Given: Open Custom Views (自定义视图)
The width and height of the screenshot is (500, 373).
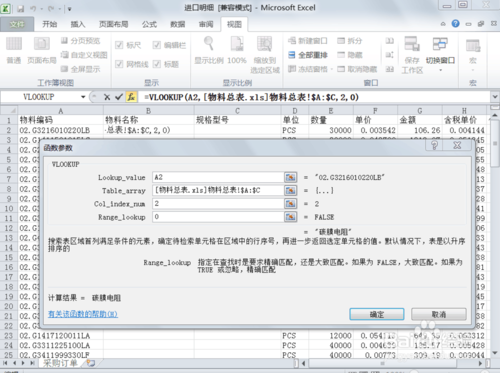Looking at the screenshot, I should (x=84, y=55).
